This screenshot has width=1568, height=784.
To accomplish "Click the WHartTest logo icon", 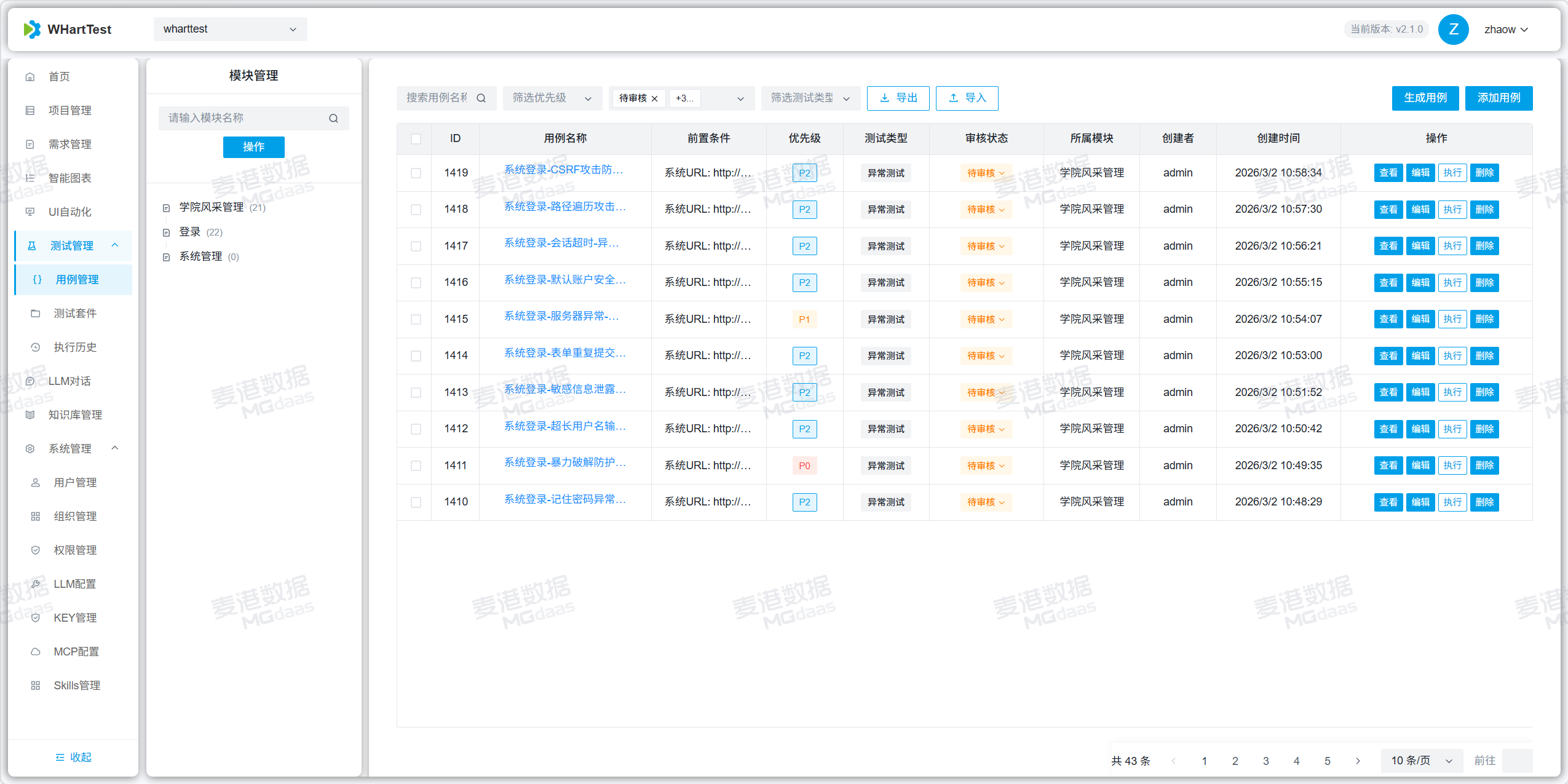I will tap(32, 30).
